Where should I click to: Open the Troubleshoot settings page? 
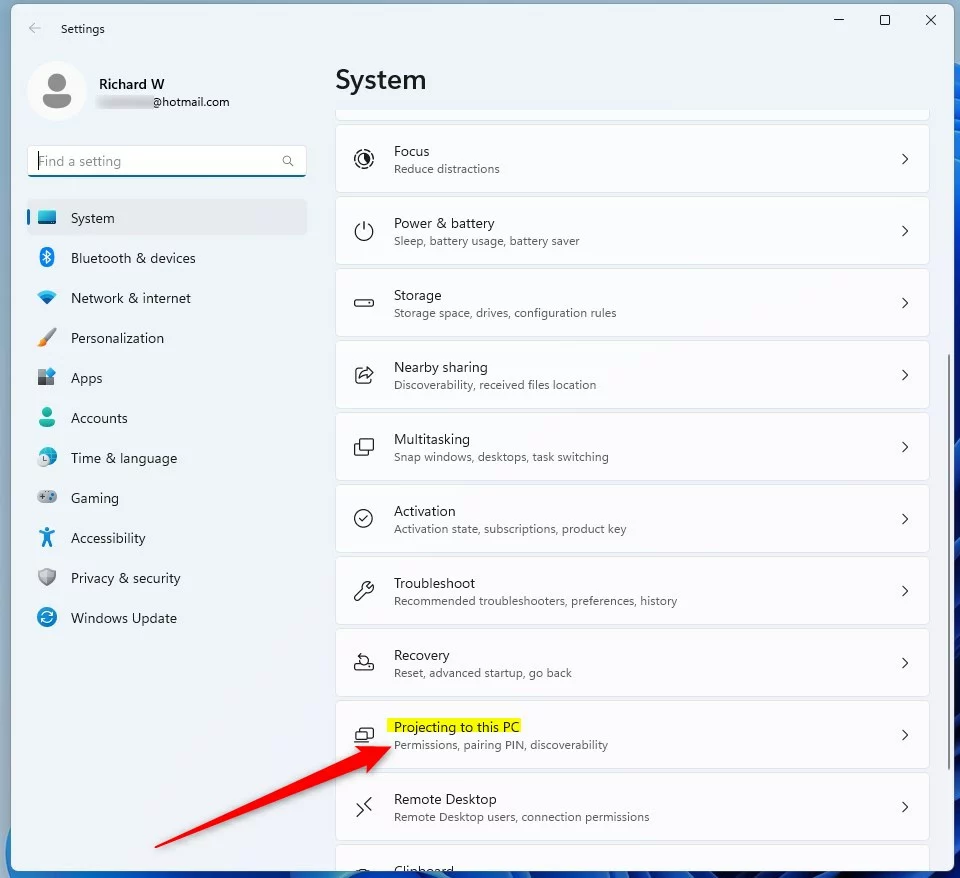pos(631,591)
